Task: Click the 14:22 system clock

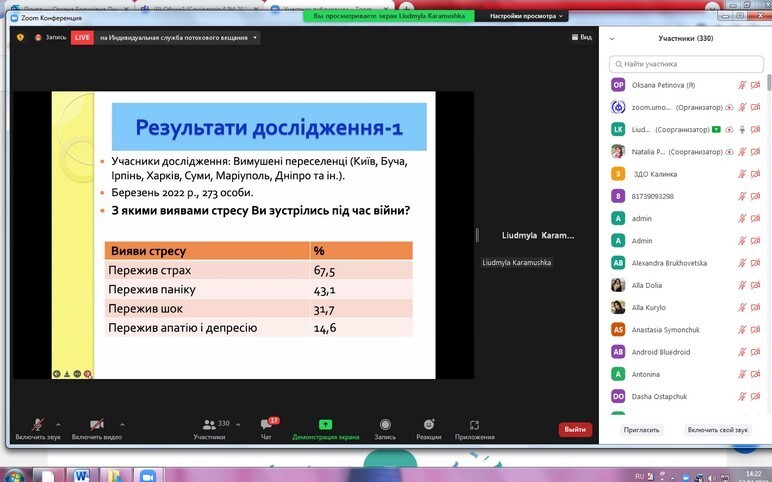Action: 753,475
